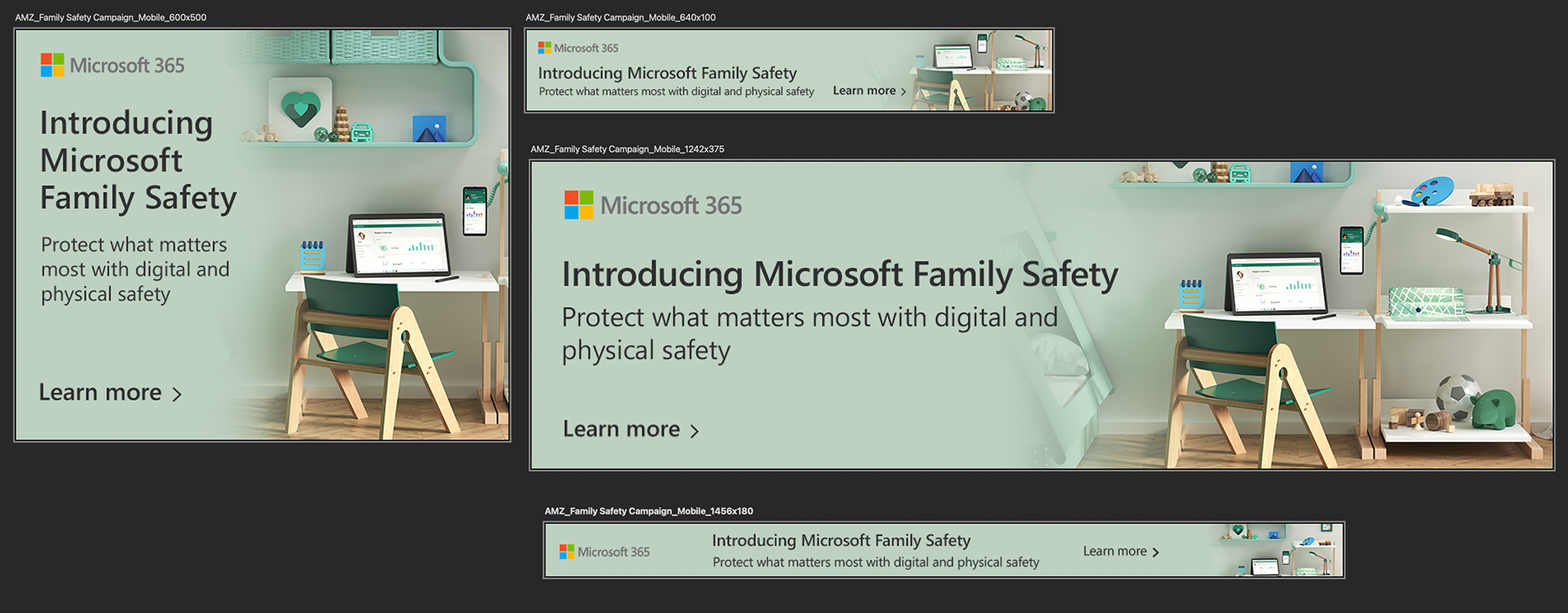The width and height of the screenshot is (1568, 613).
Task: Click Learn more link in 1456x180 banner
Action: click(1120, 552)
